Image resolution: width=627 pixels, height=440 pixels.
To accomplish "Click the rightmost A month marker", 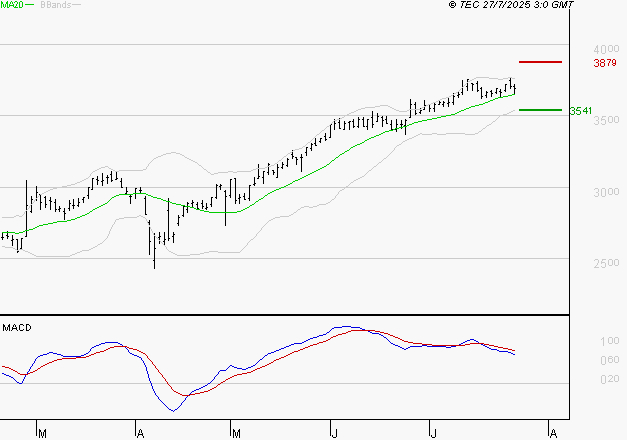I will (551, 433).
